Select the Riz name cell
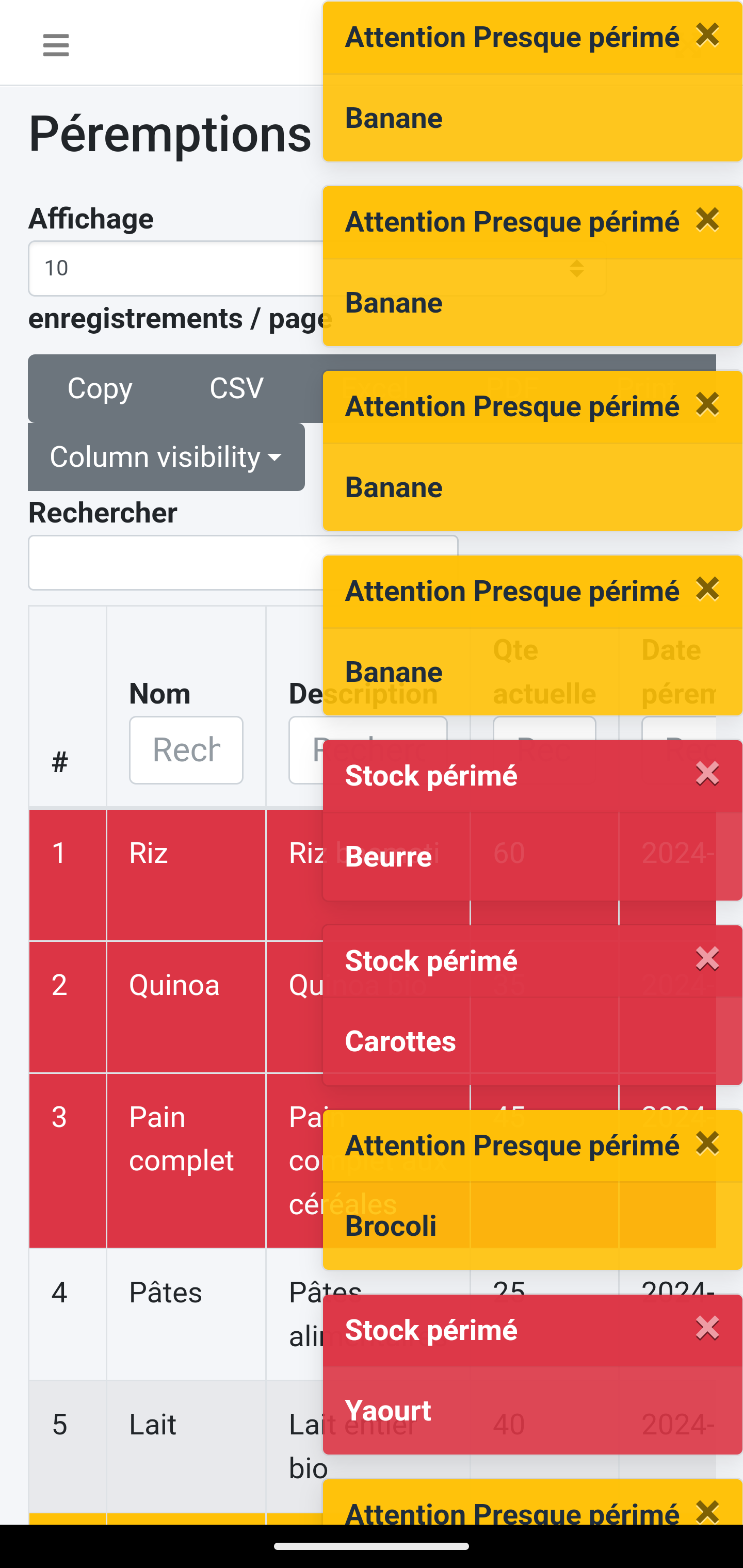This screenshot has width=743, height=1568. pyautogui.click(x=149, y=854)
